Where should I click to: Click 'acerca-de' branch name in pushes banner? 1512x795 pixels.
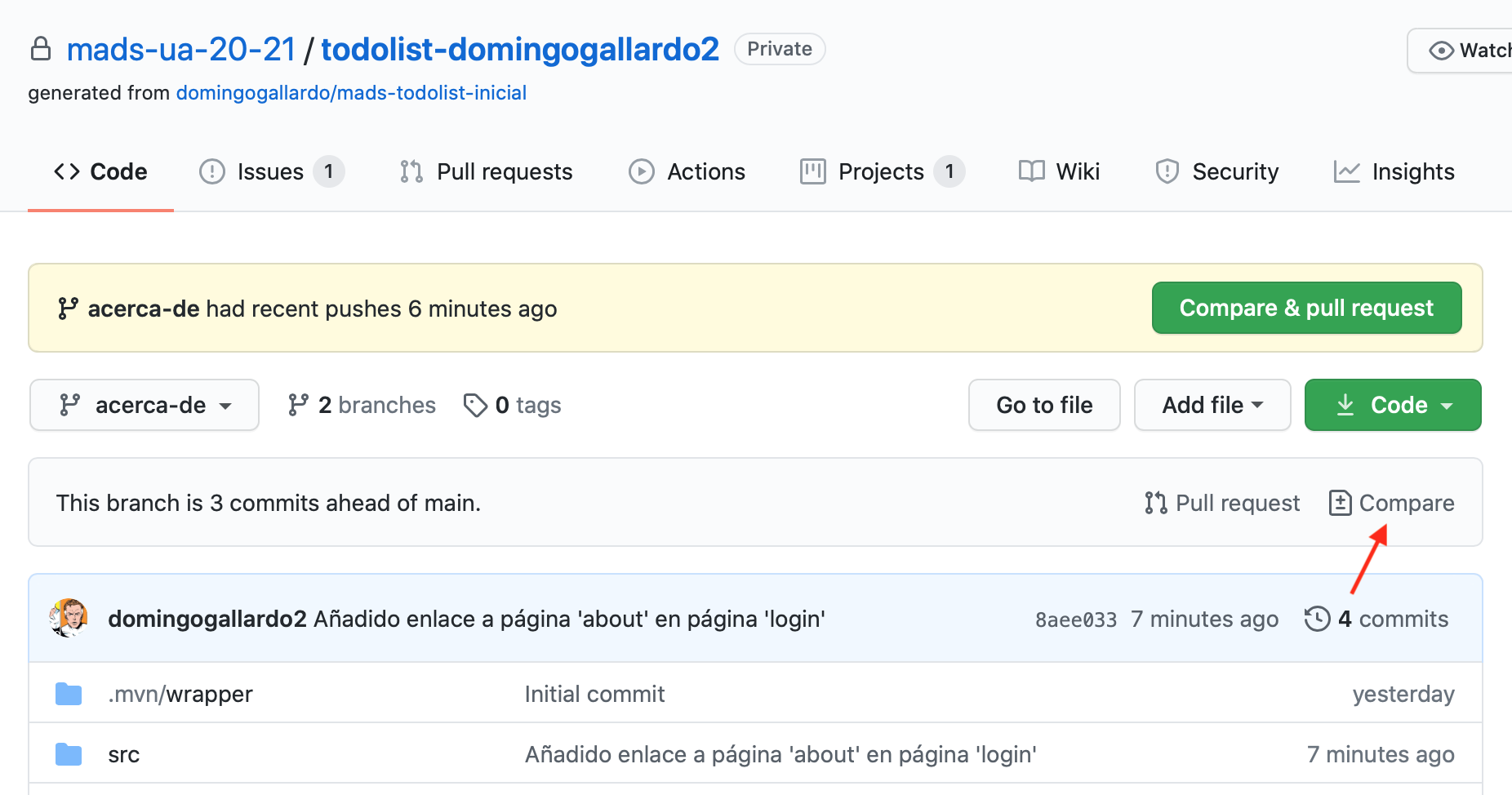point(144,309)
